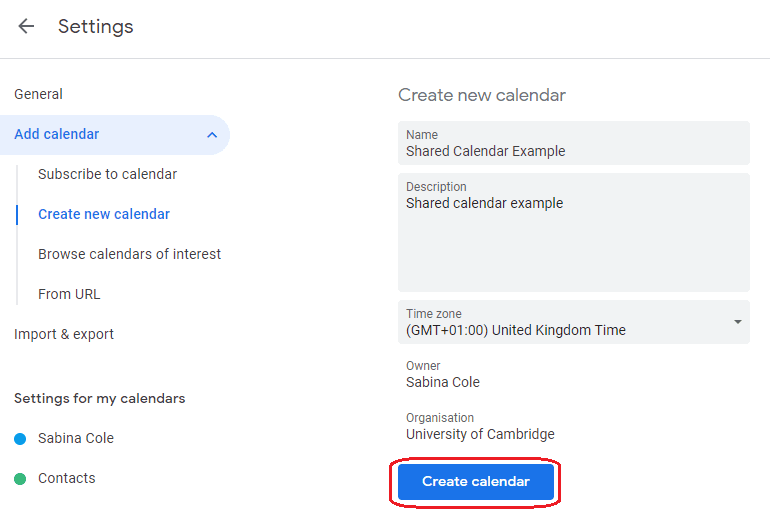This screenshot has width=770, height=523.
Task: Choose the From URL option
Action: click(x=69, y=294)
